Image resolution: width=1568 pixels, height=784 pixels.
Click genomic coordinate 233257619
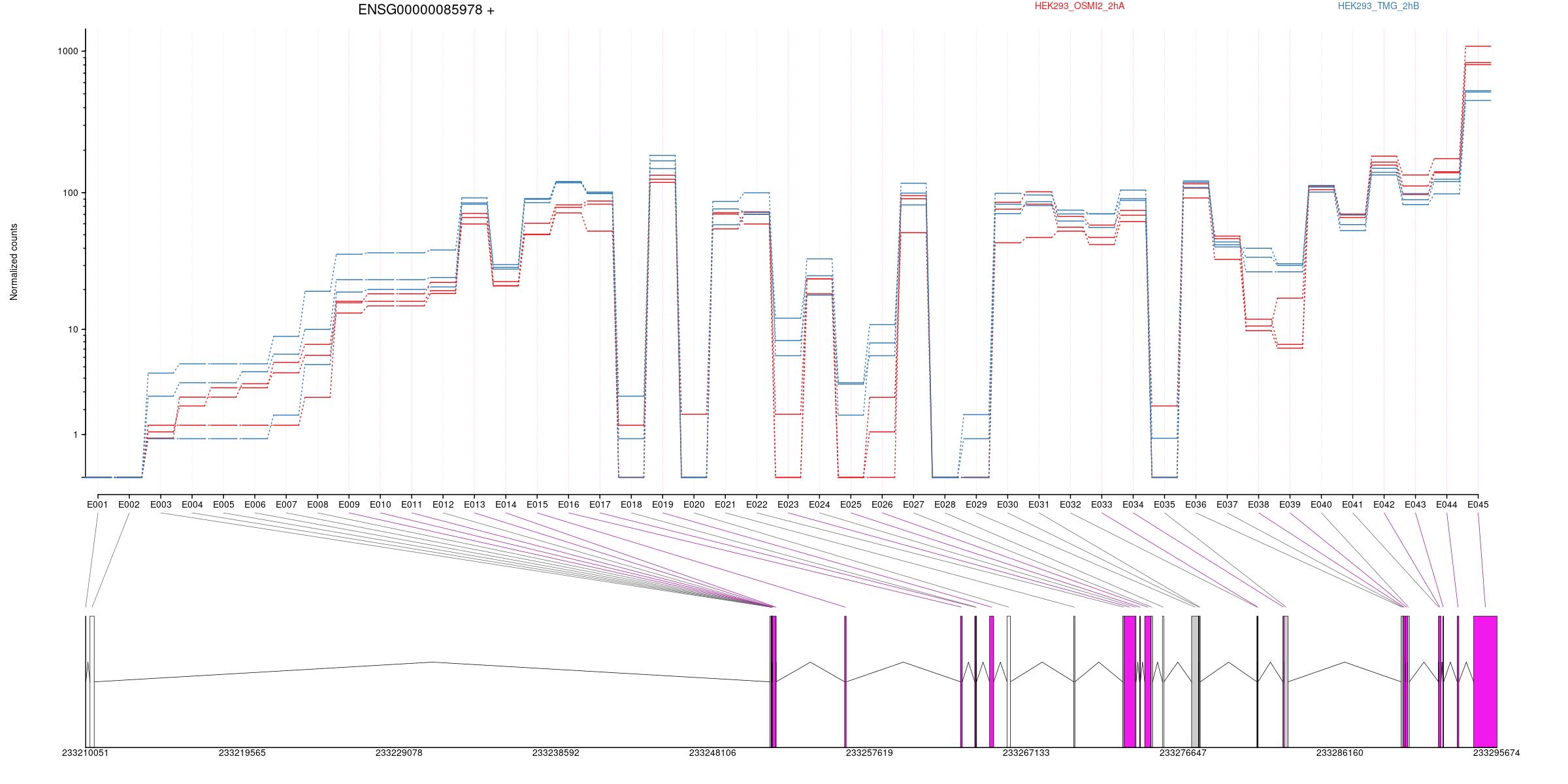870,753
